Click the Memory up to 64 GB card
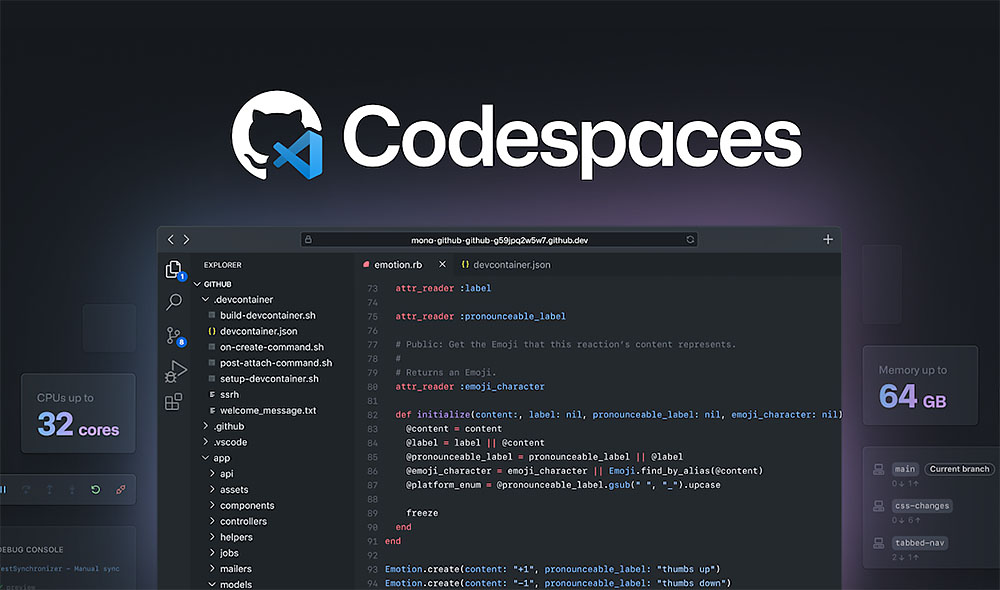The width and height of the screenshot is (1000, 590). click(920, 385)
